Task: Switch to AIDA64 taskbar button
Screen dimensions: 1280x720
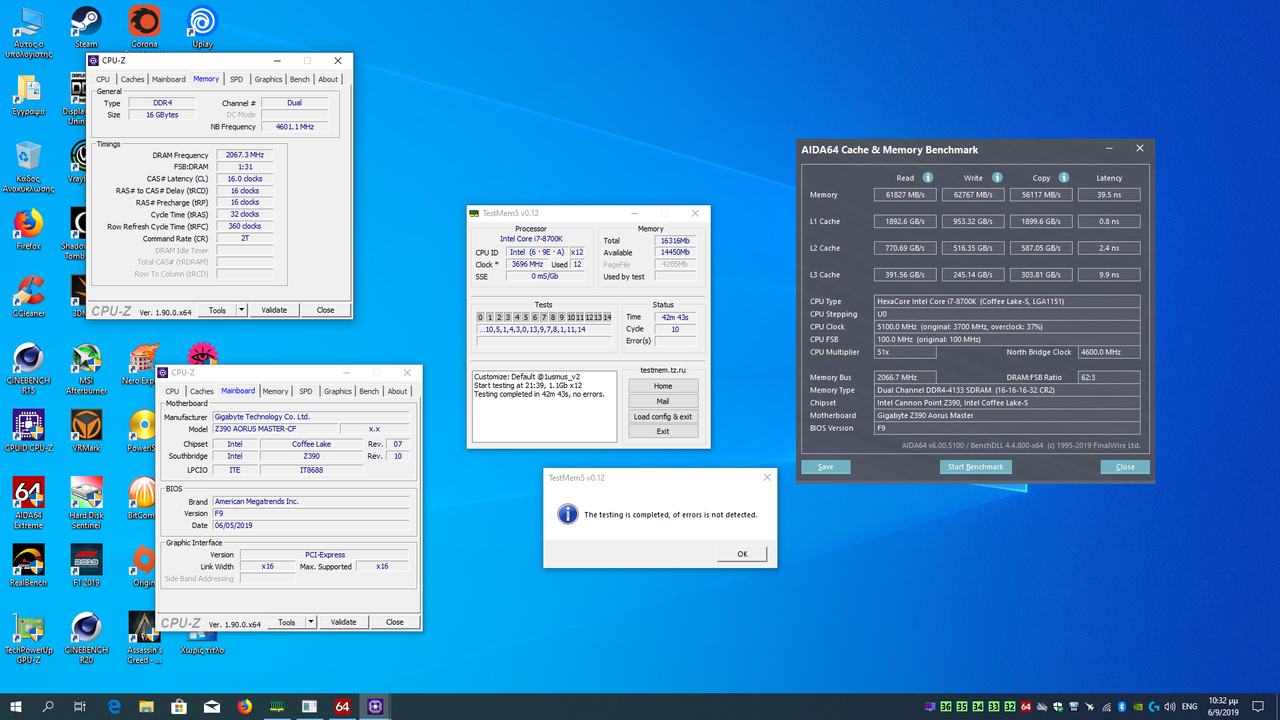Action: (x=342, y=706)
